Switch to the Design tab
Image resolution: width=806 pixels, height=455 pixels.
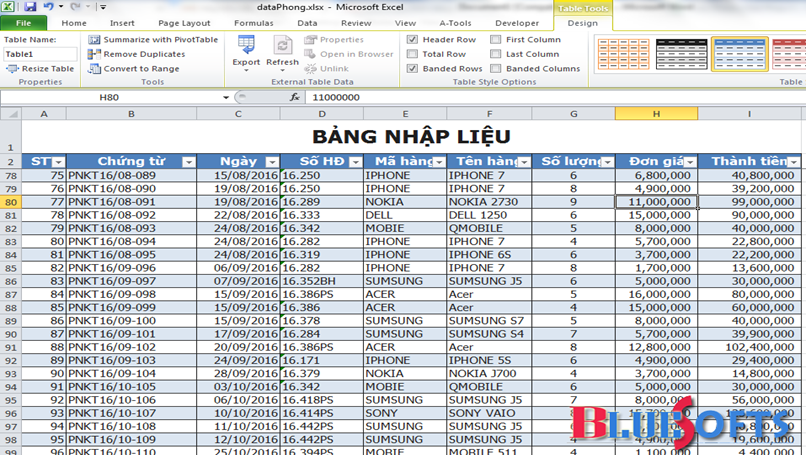(582, 23)
